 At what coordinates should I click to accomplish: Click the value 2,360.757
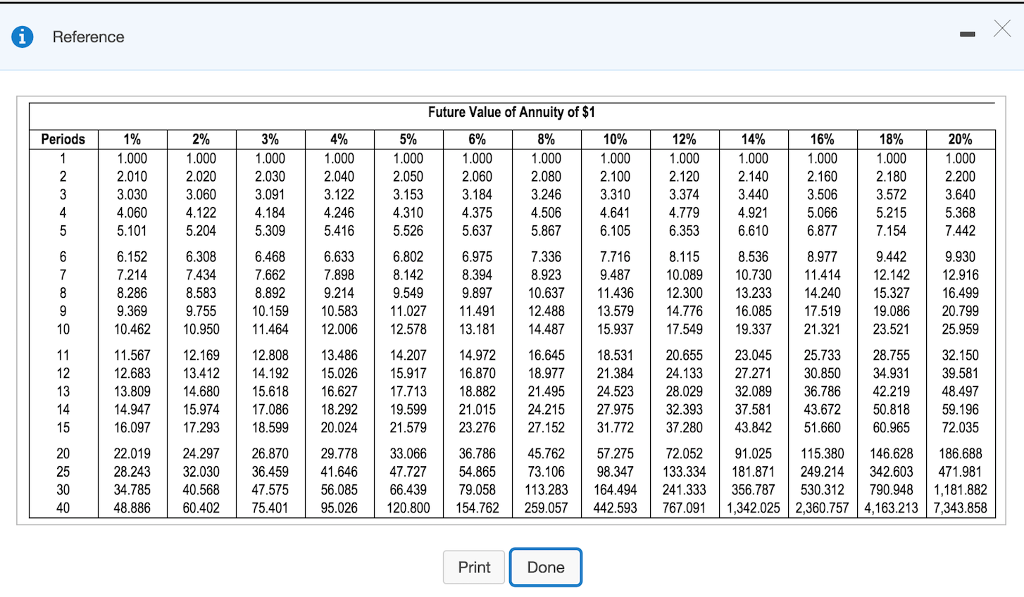click(x=822, y=508)
